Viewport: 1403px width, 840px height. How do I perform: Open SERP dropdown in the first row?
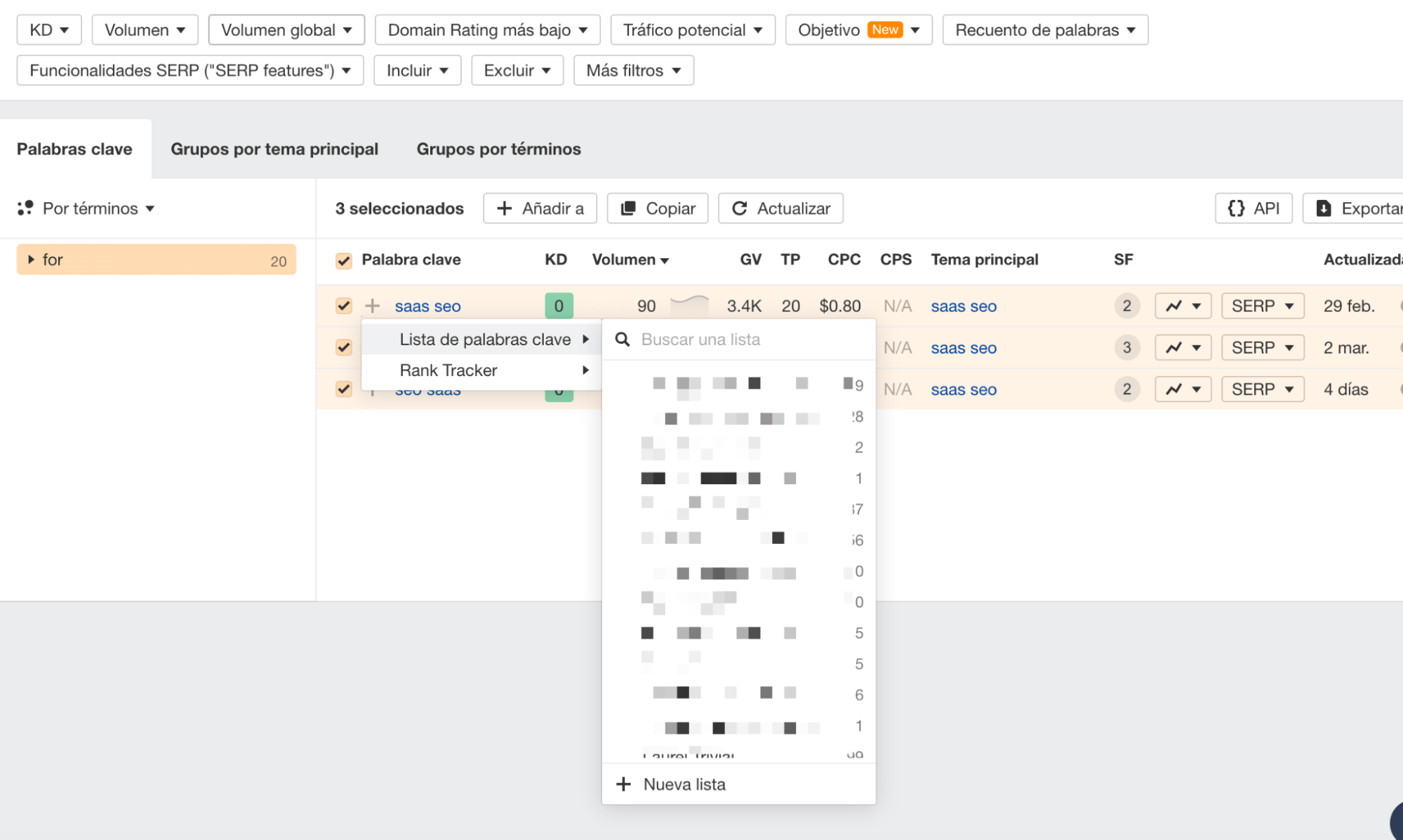point(1262,306)
